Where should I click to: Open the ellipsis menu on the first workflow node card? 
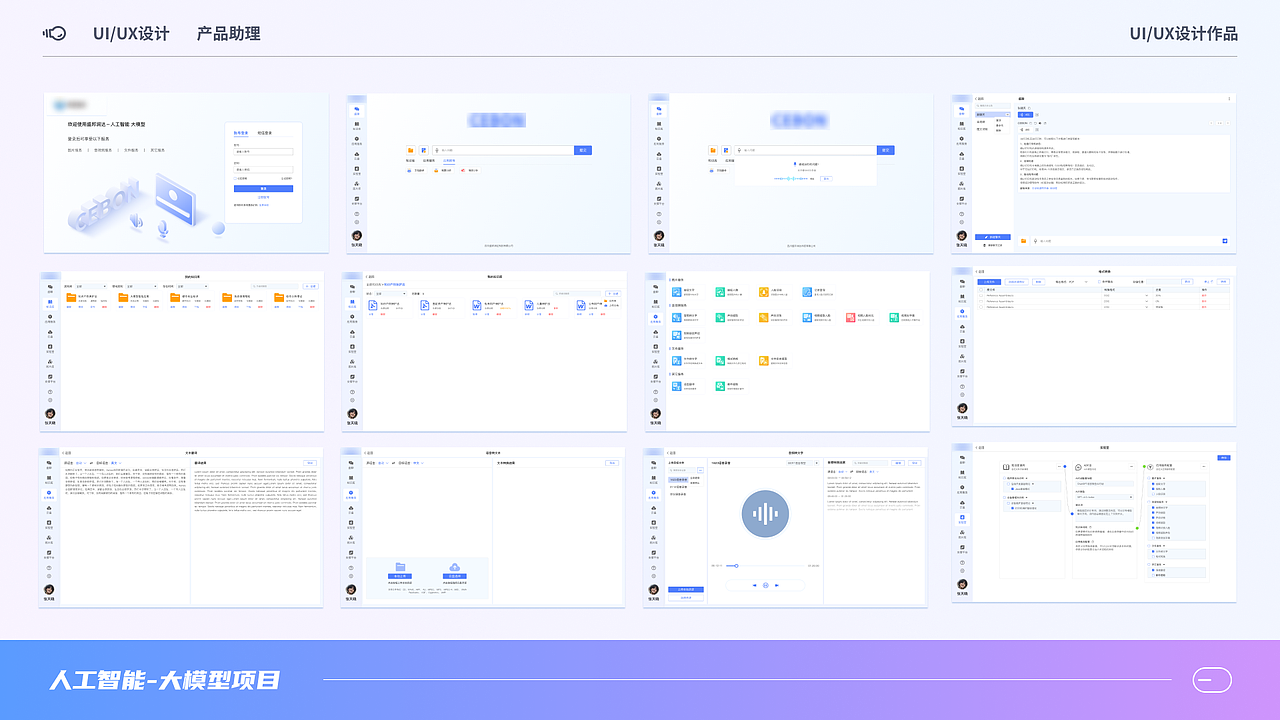tap(1058, 467)
